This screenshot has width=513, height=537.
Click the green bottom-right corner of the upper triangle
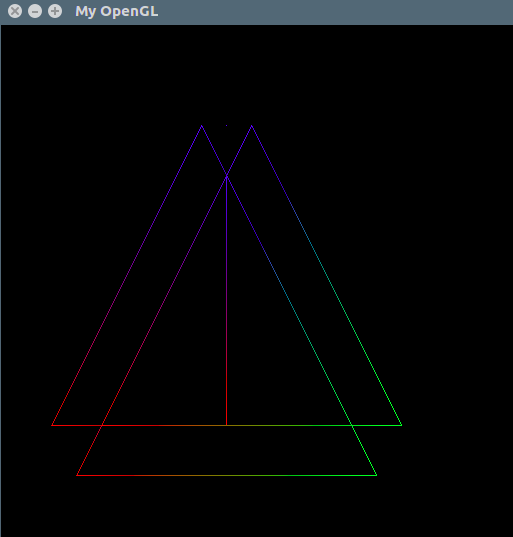click(401, 425)
